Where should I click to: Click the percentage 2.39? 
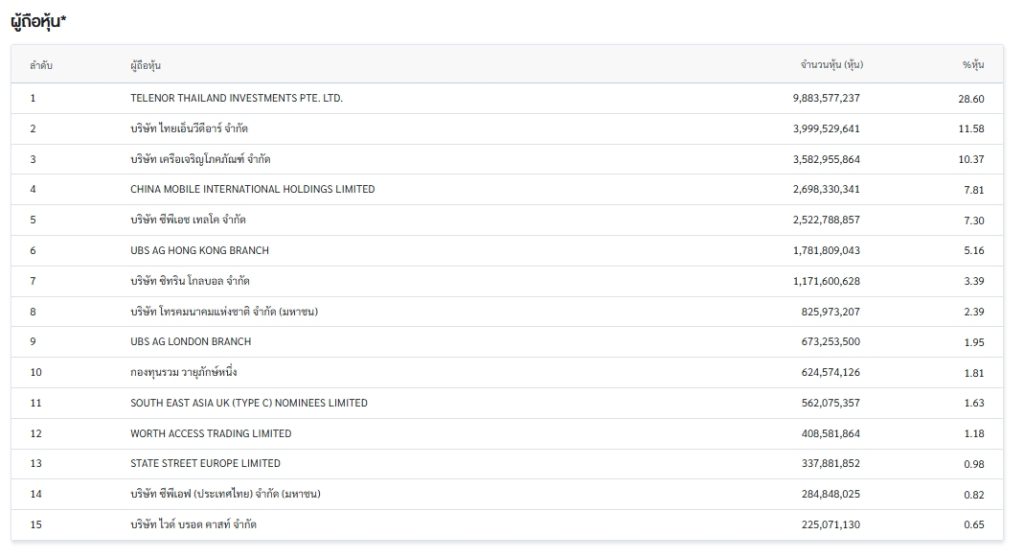tap(974, 312)
